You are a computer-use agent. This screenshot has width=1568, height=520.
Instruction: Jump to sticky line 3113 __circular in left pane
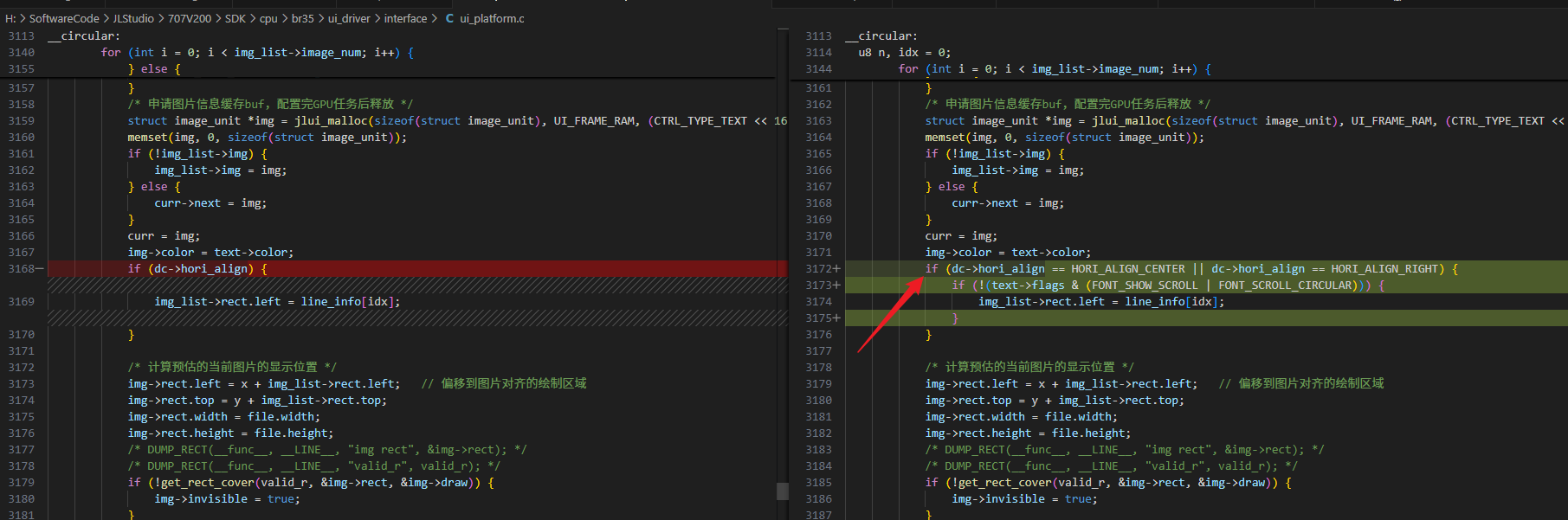pyautogui.click(x=84, y=35)
